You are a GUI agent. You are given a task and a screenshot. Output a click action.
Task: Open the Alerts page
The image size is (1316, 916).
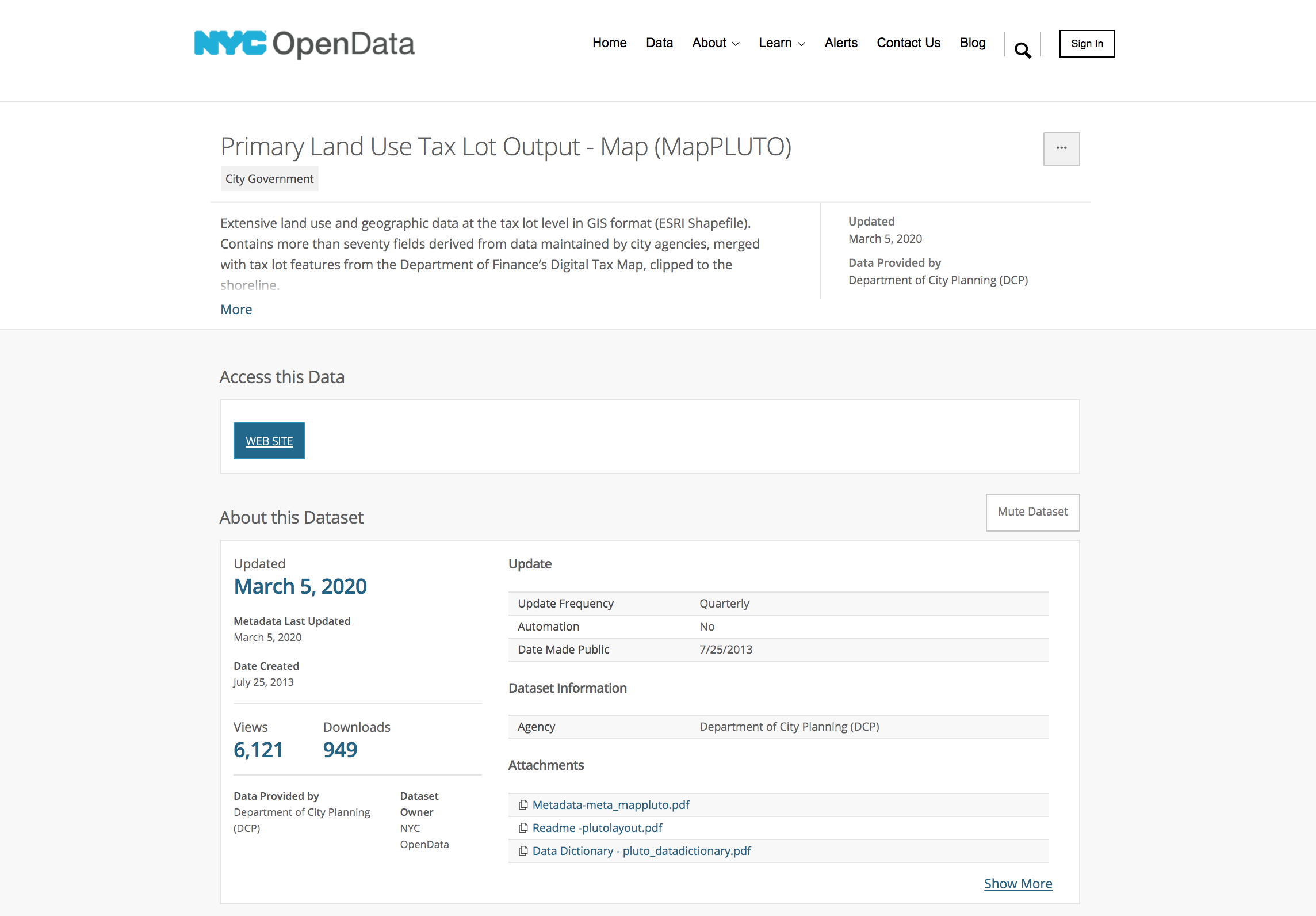[841, 43]
